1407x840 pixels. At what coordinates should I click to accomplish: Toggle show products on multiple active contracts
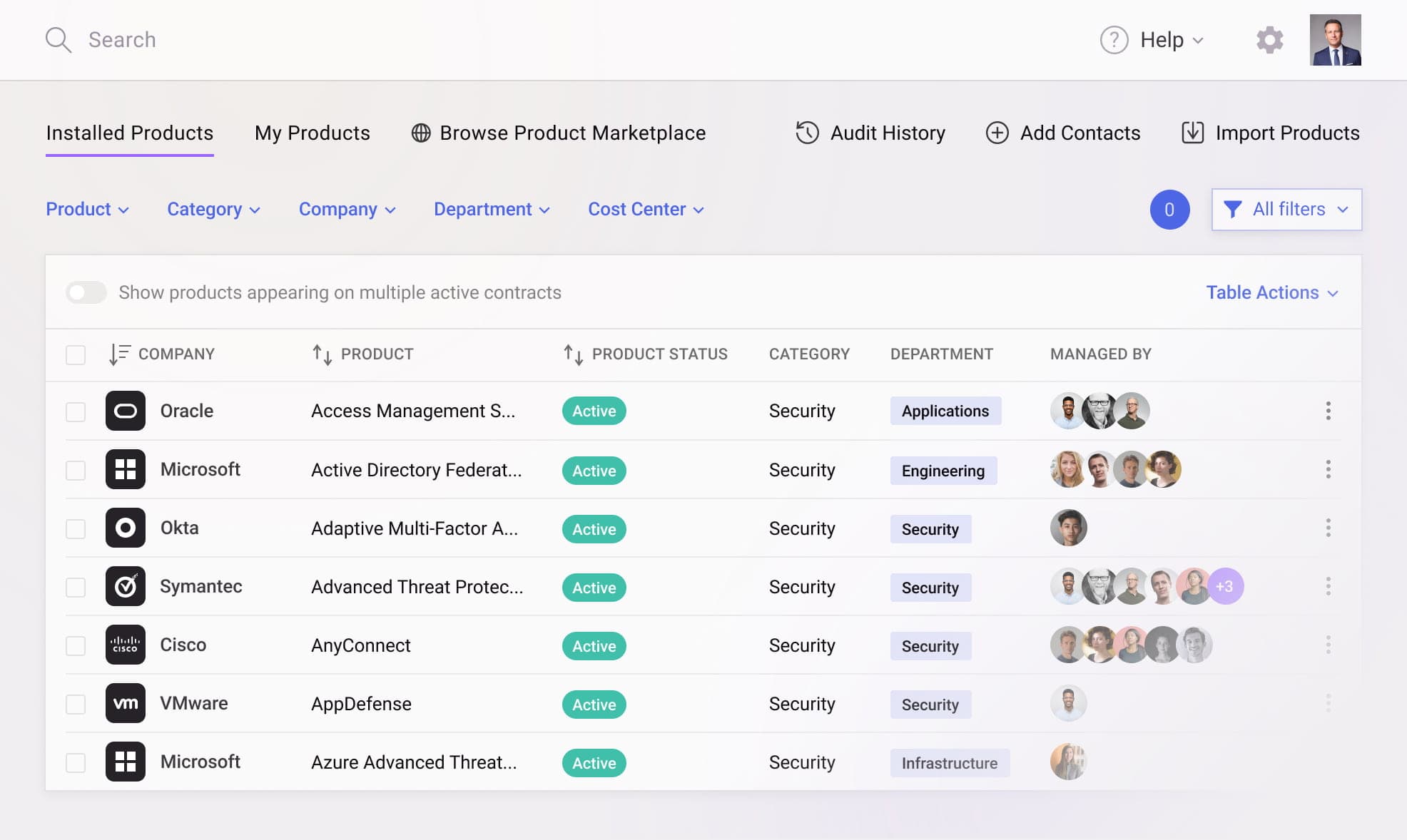(x=86, y=292)
